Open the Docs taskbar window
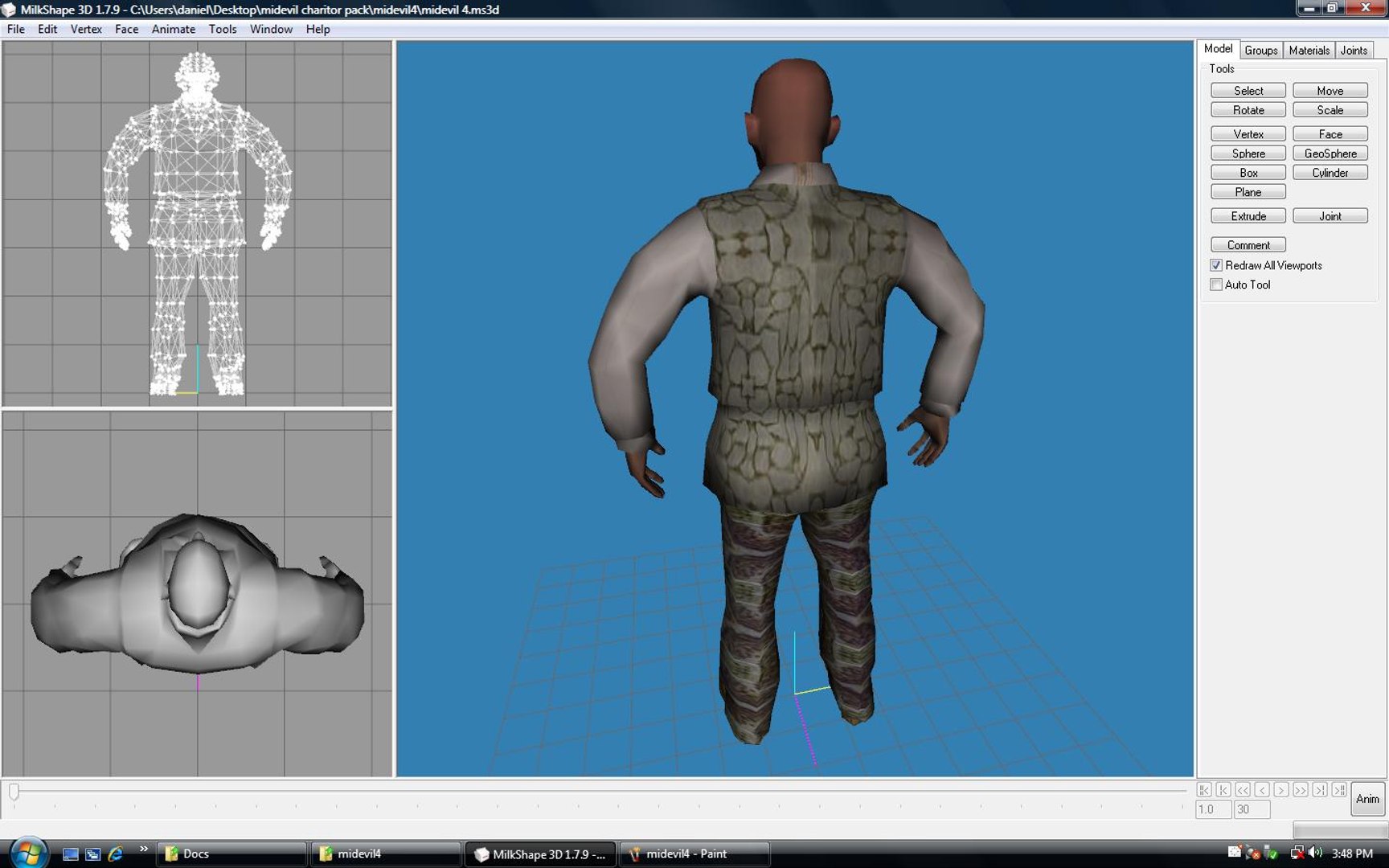 [x=231, y=854]
